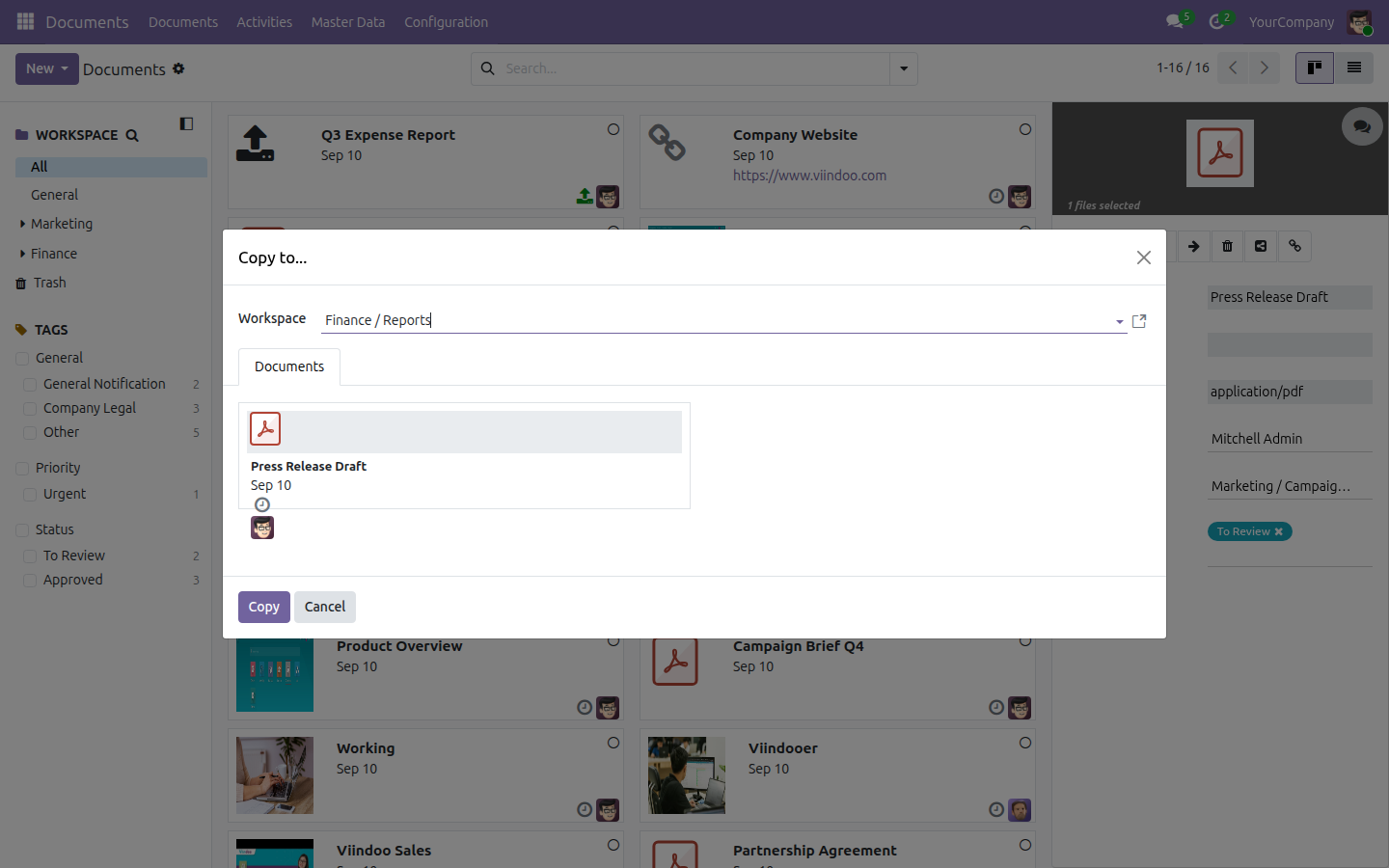
Task: Open the apps grid menu icon
Action: click(26, 21)
